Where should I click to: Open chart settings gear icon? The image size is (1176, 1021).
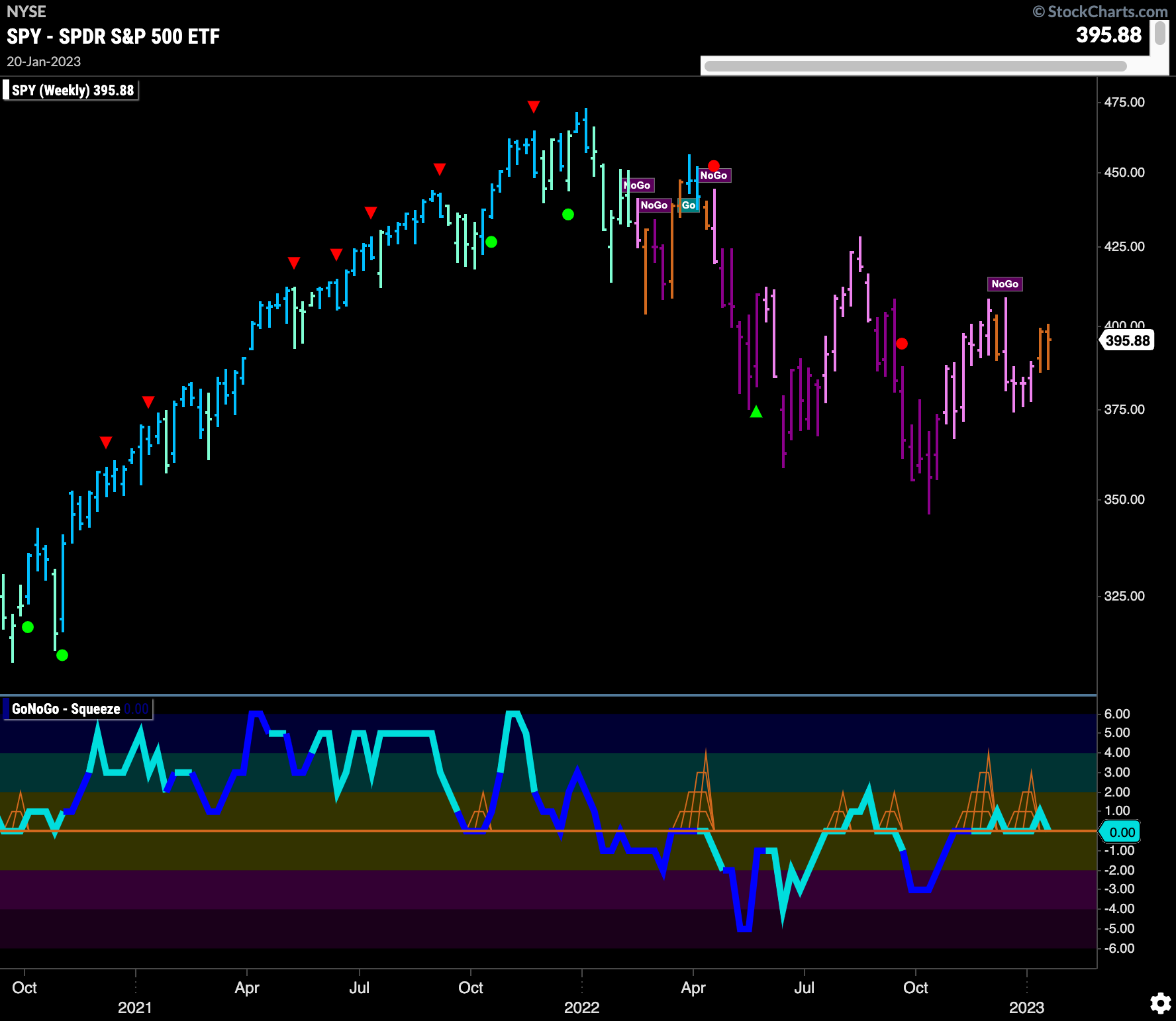click(1160, 1004)
